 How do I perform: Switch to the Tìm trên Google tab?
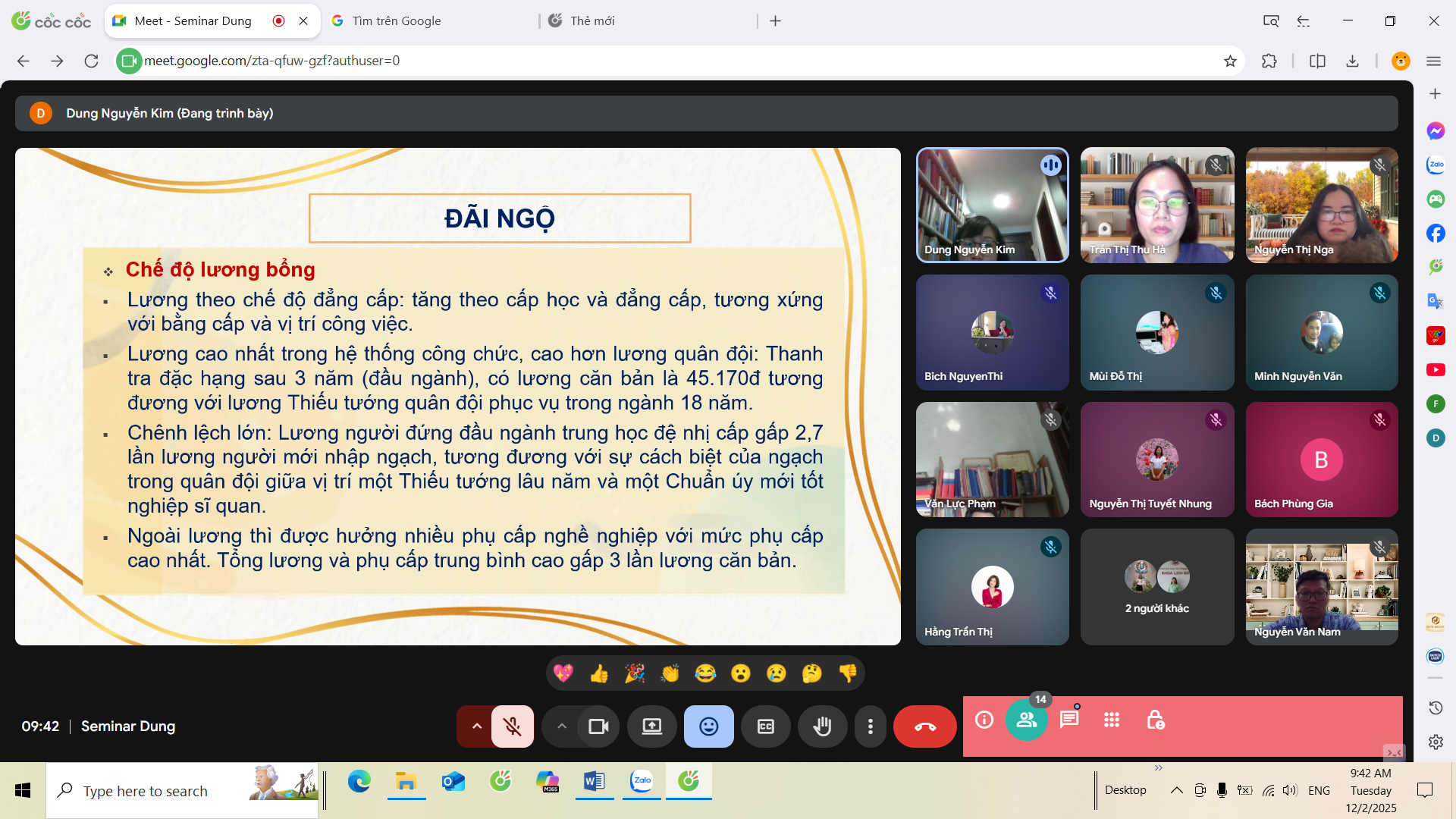coord(397,21)
